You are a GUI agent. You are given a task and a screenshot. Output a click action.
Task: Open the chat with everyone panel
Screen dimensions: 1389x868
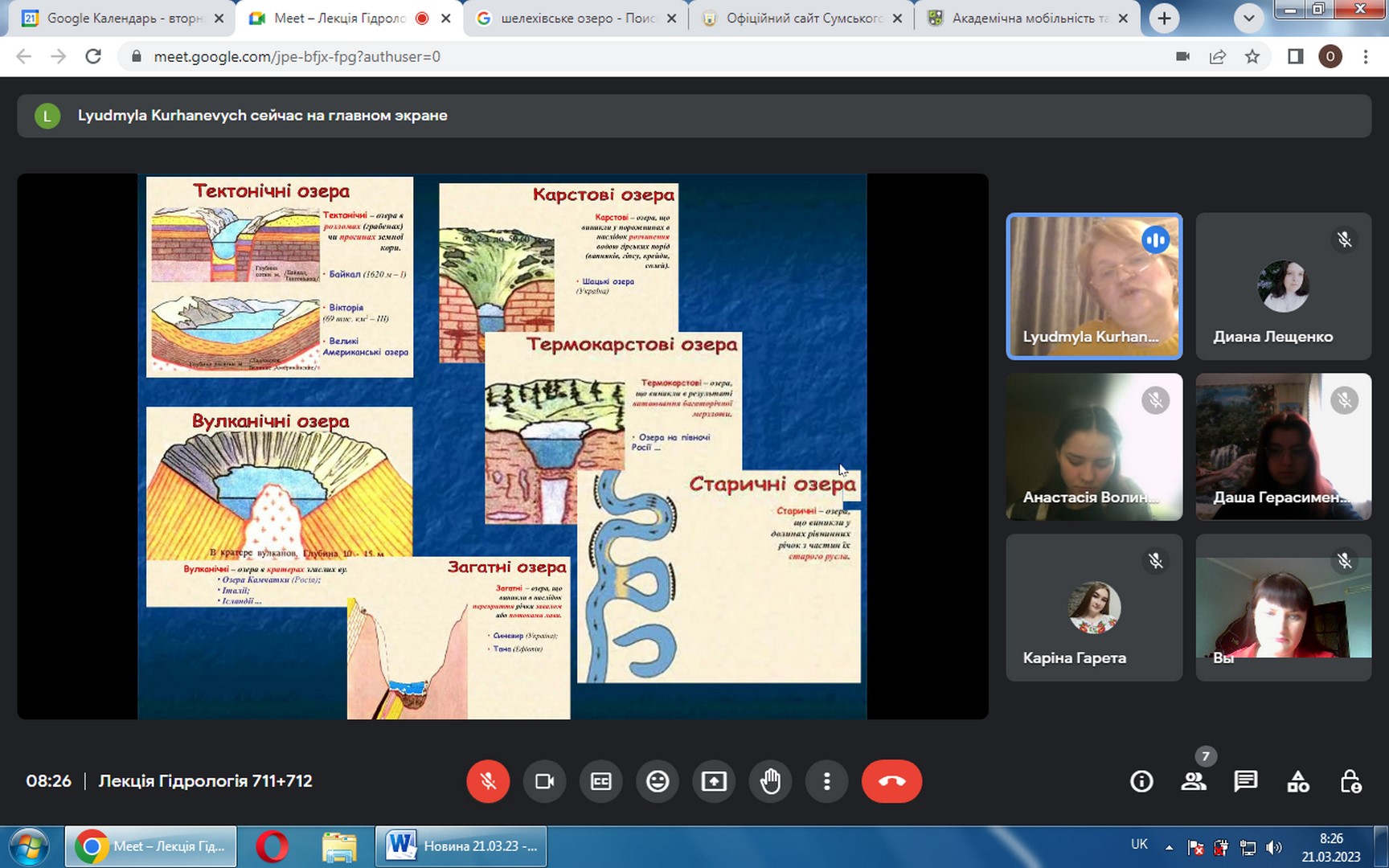click(1246, 781)
